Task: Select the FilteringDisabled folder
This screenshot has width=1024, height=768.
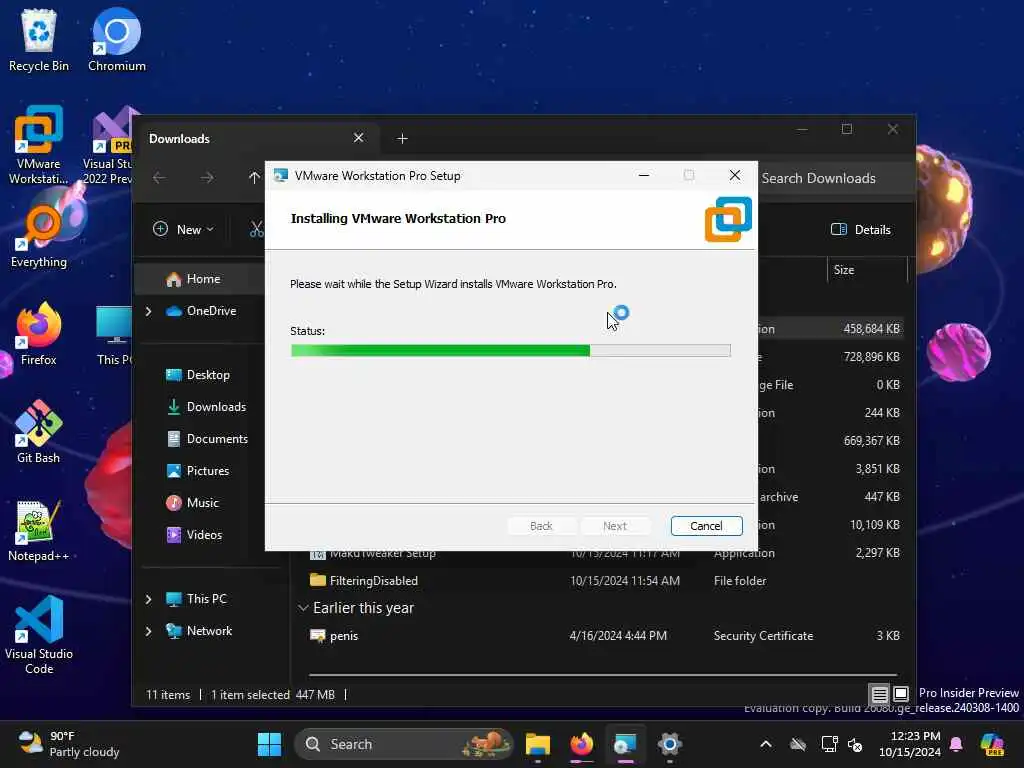Action: click(x=604, y=581)
